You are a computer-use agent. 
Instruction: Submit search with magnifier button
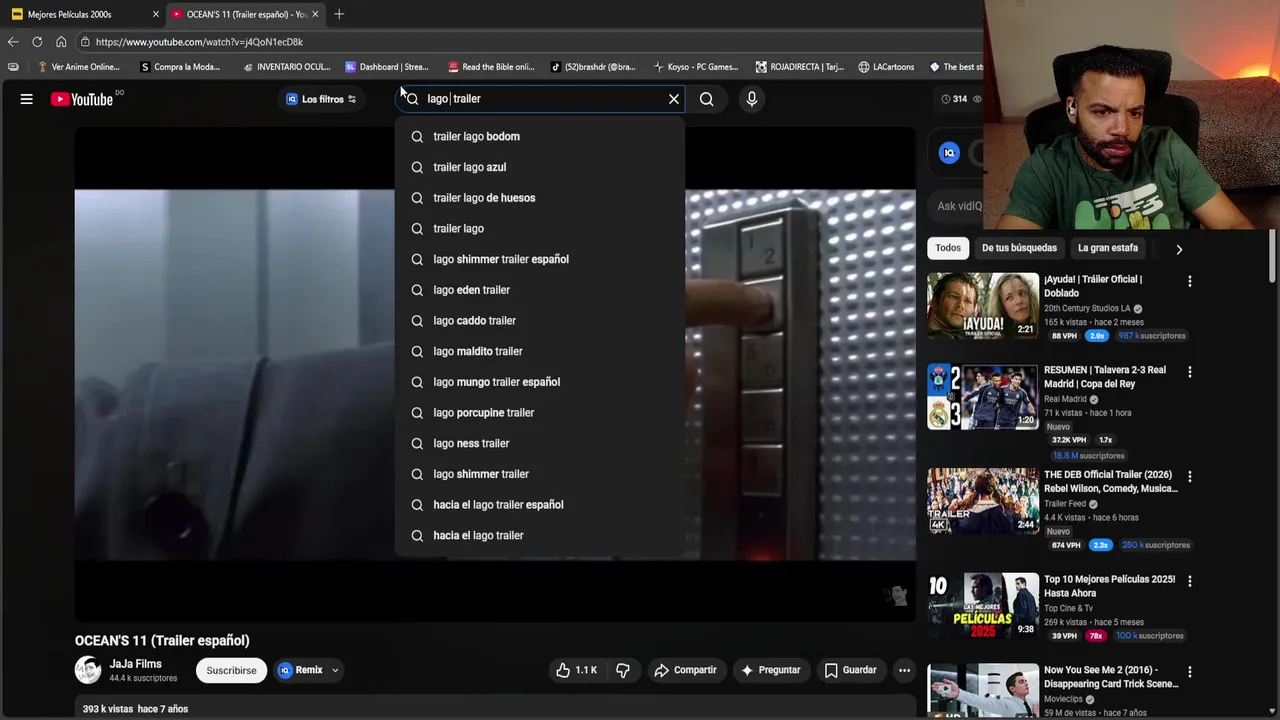[x=707, y=99]
